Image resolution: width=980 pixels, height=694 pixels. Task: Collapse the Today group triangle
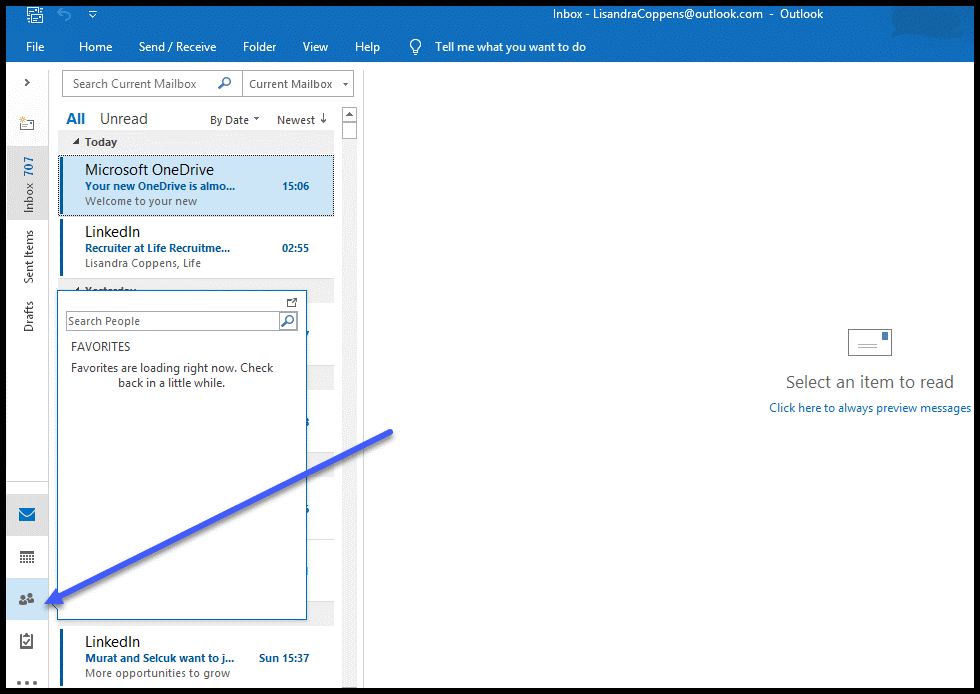76,142
